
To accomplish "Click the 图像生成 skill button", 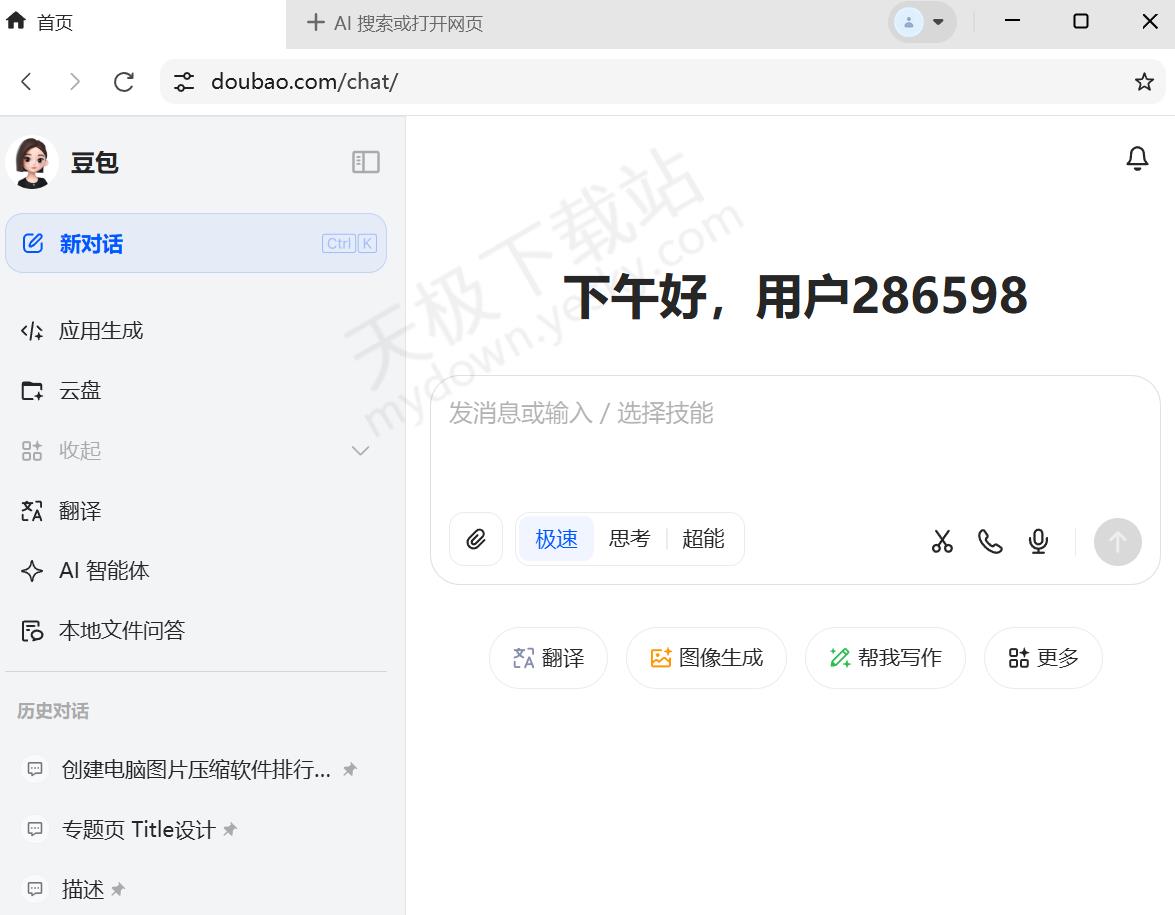I will (706, 658).
